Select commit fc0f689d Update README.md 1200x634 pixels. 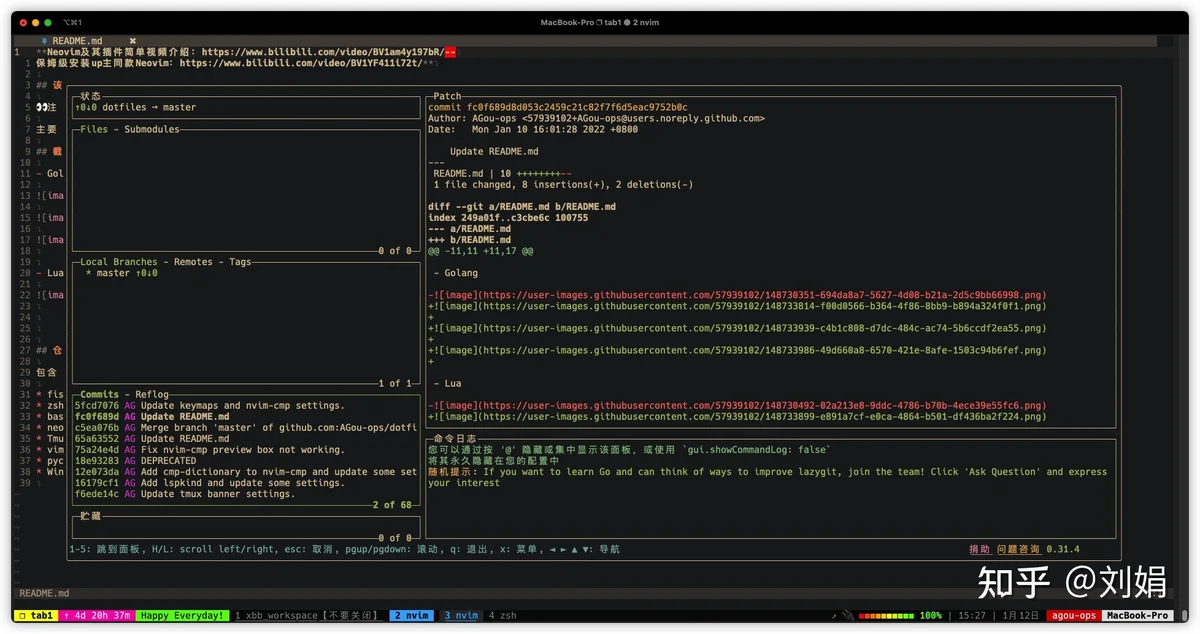[x=246, y=417]
